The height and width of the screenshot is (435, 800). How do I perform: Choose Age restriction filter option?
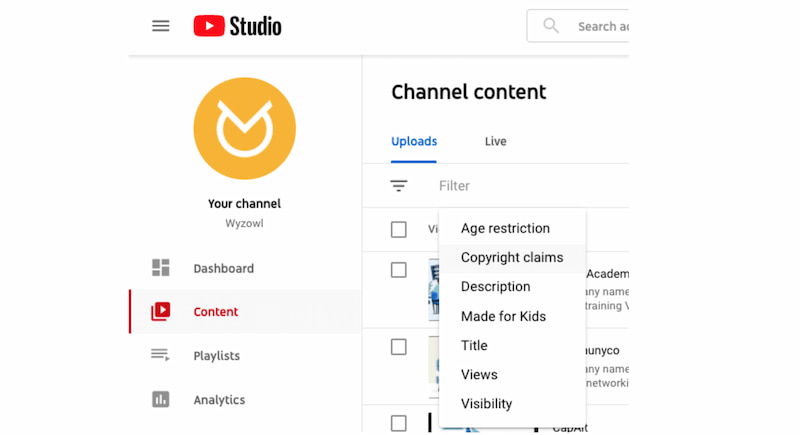pos(512,228)
